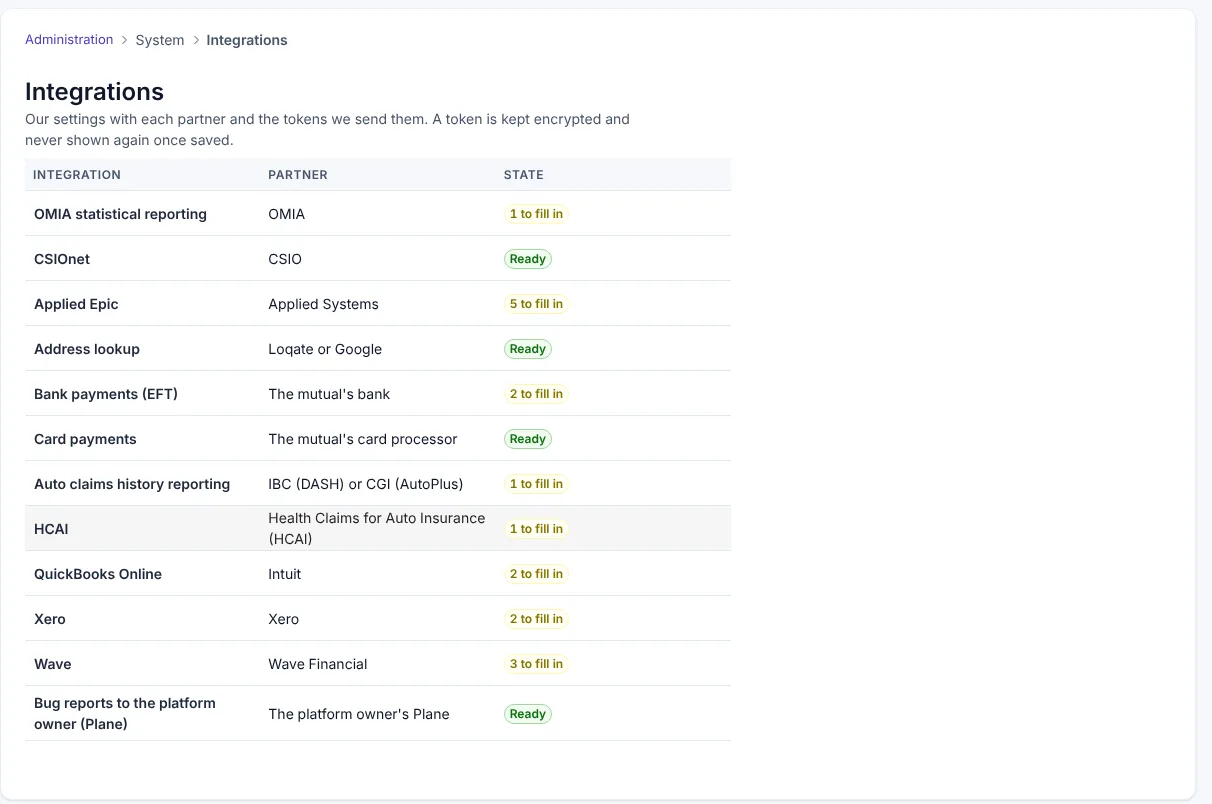Click the Wave Financial partner cell
The width and height of the screenshot is (1212, 804).
coord(318,664)
